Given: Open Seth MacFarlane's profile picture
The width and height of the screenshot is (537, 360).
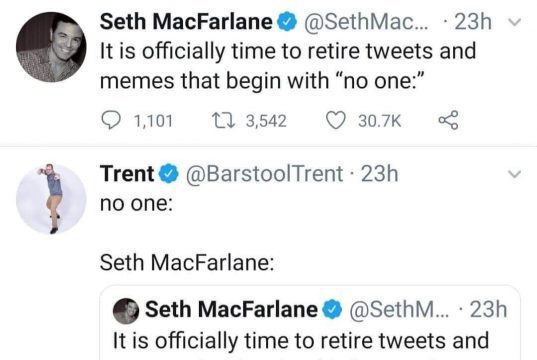Looking at the screenshot, I should click(x=51, y=47).
